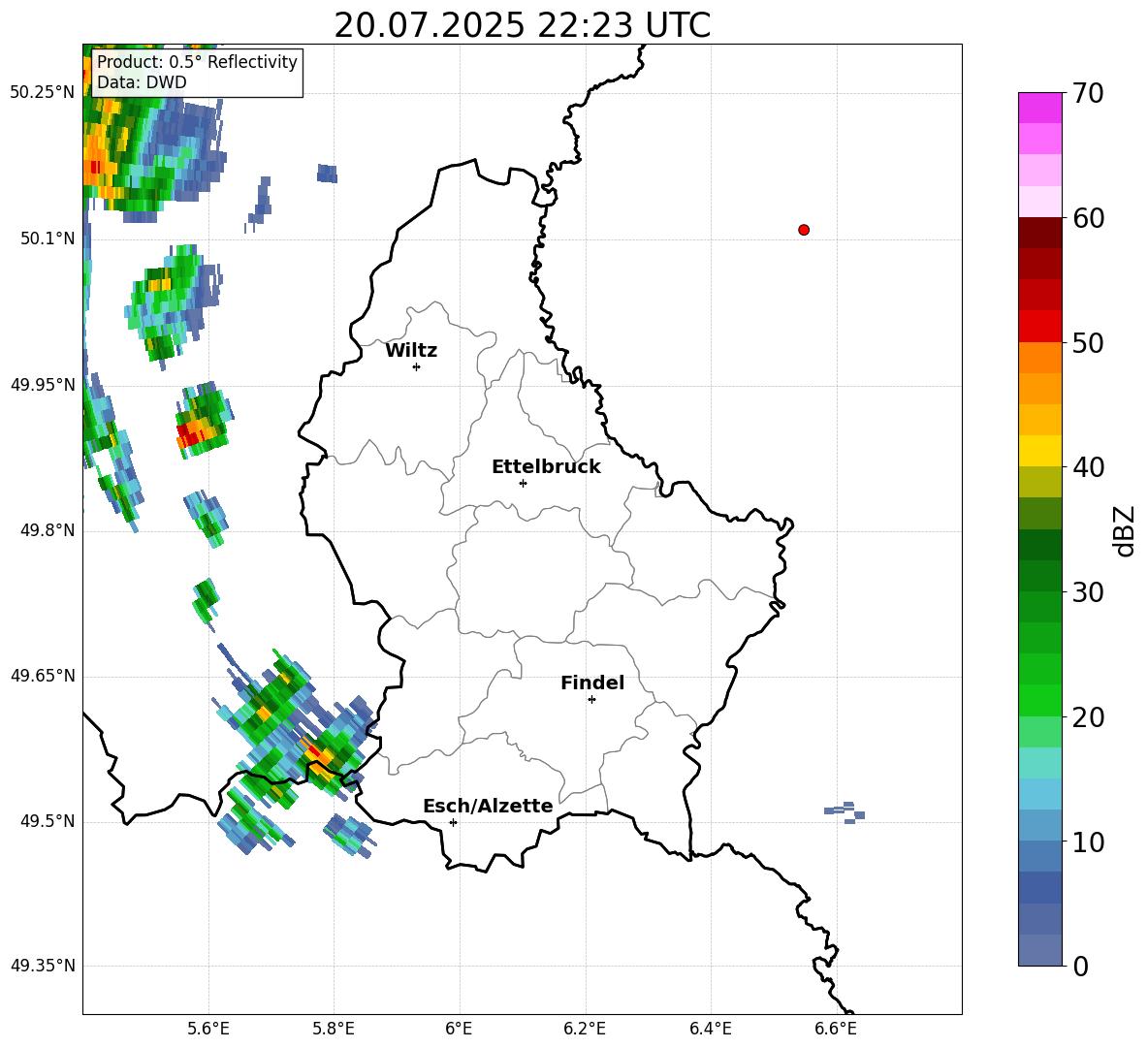Image resolution: width=1148 pixels, height=1048 pixels.
Task: Click the 5.6°E longitude label
Action: pos(208,1029)
